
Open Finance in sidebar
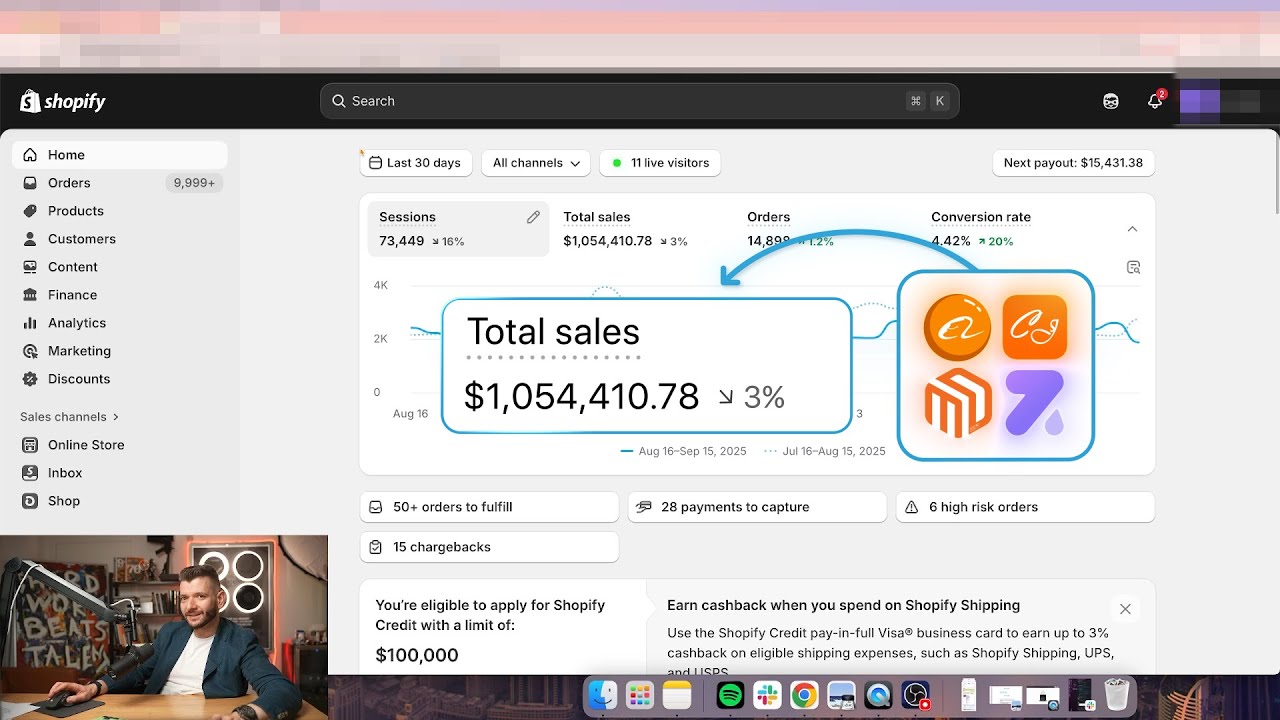tap(120, 295)
